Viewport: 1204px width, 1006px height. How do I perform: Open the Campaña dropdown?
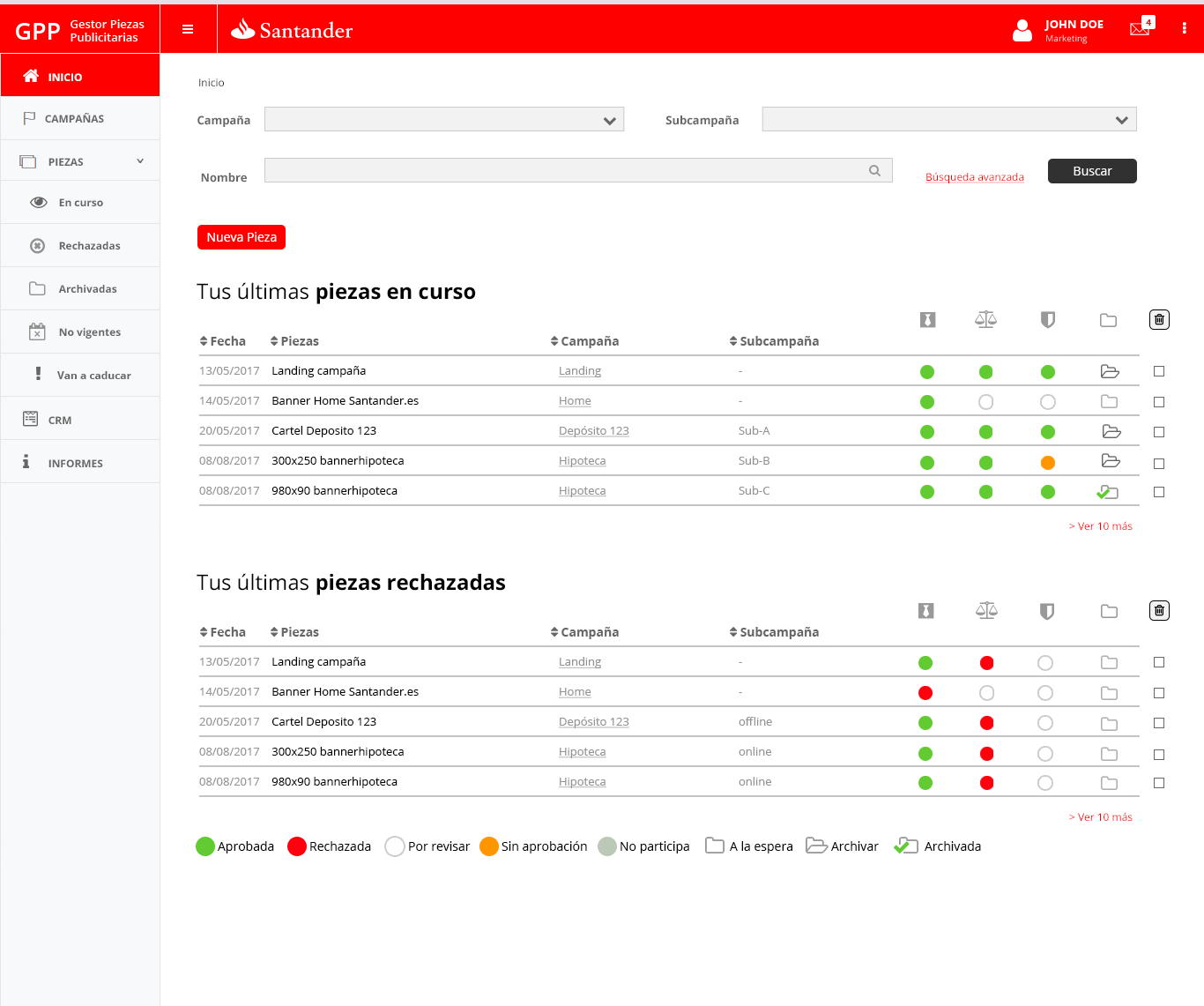[444, 119]
